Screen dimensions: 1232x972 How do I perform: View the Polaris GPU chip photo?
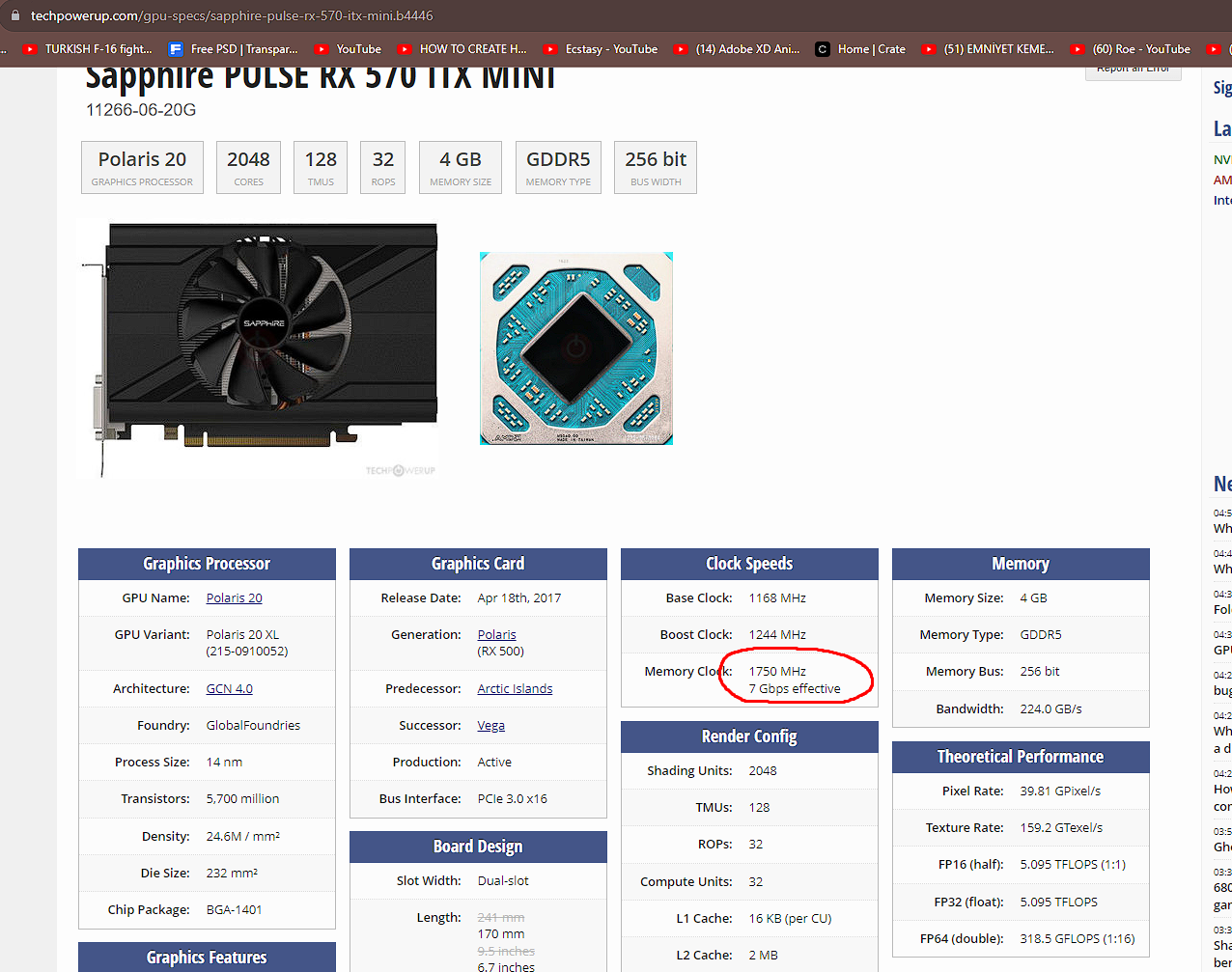pos(576,348)
